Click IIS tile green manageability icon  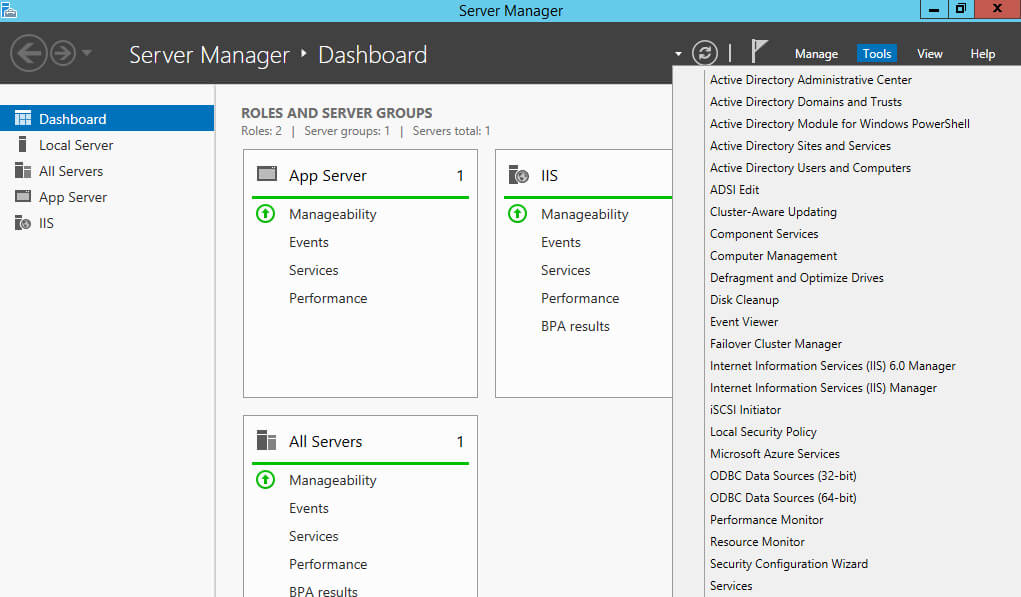[518, 214]
